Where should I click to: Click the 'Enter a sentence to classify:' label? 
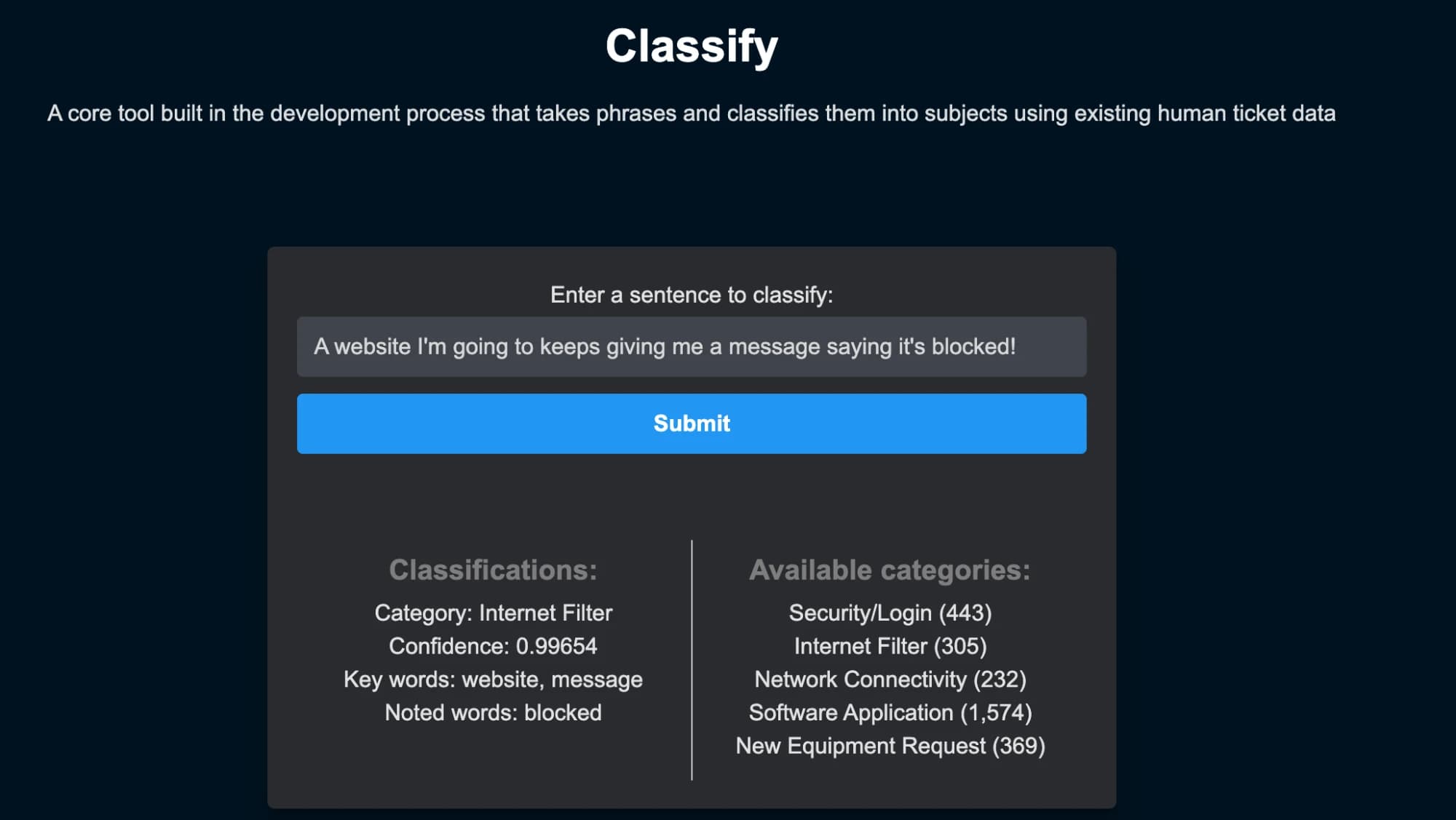[691, 295]
